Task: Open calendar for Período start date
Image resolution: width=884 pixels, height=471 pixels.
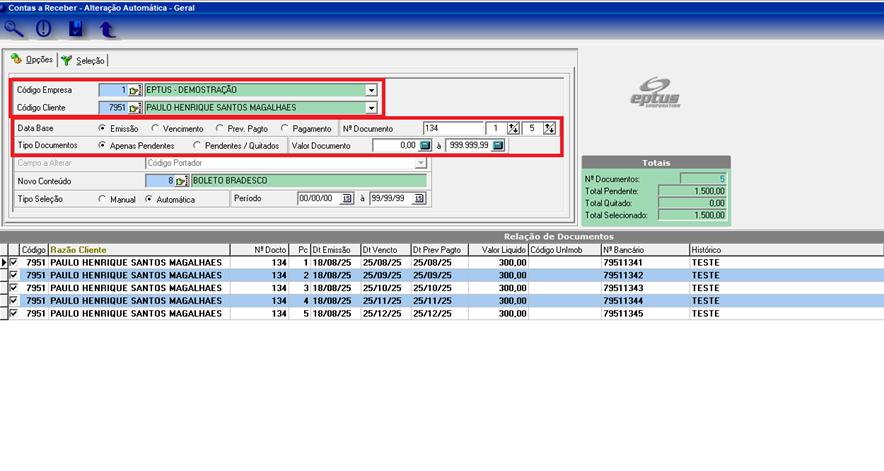Action: [x=346, y=199]
